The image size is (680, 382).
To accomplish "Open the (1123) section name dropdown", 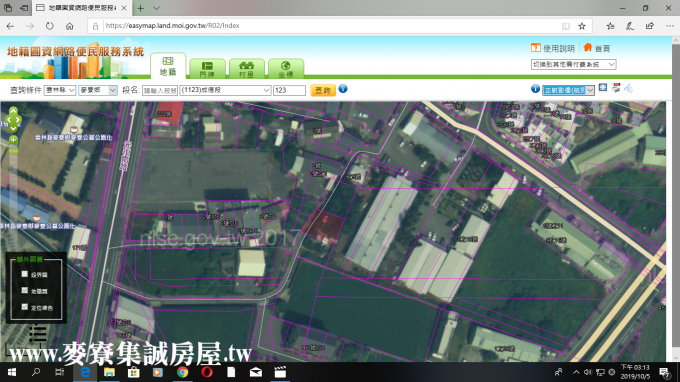I will pos(226,90).
